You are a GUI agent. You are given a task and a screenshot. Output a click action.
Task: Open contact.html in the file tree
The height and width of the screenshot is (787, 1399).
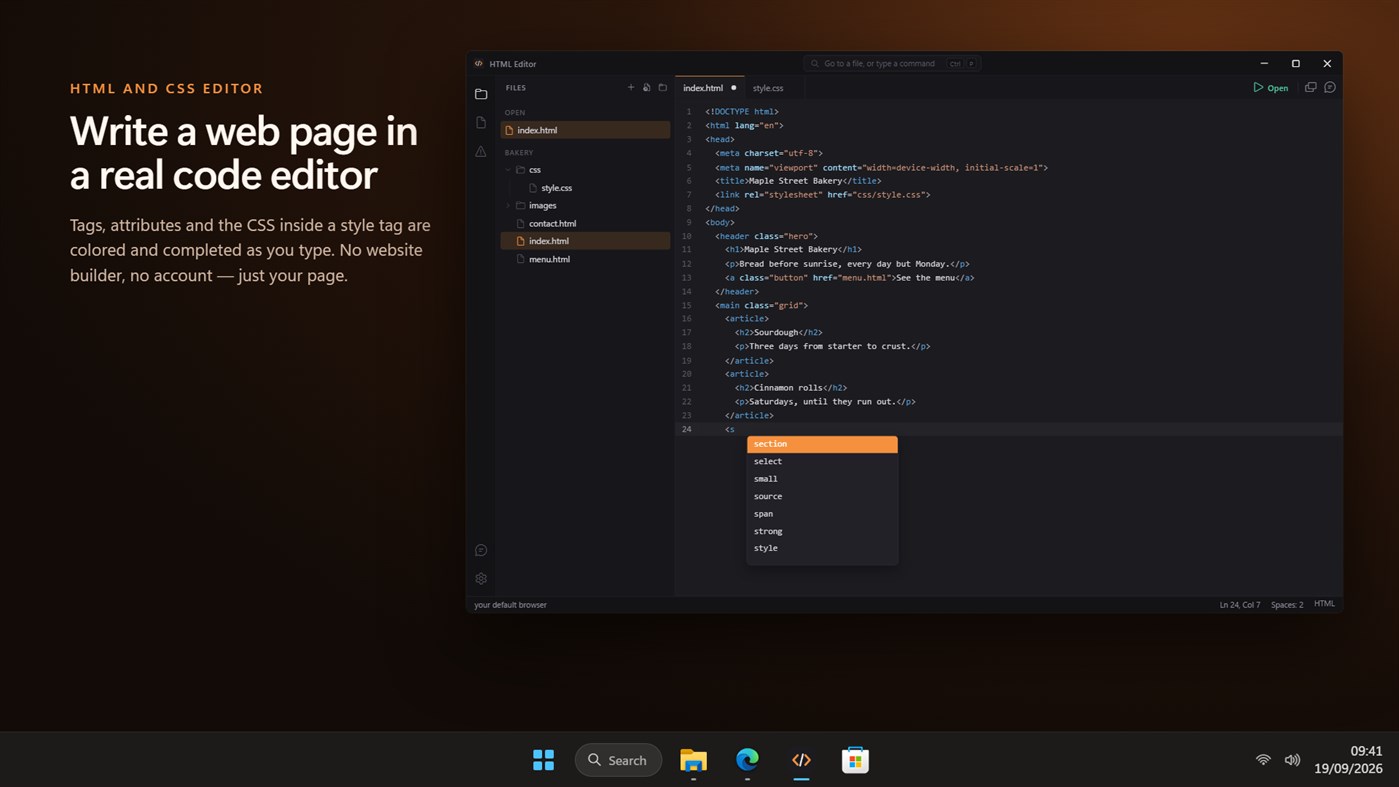click(x=585, y=224)
